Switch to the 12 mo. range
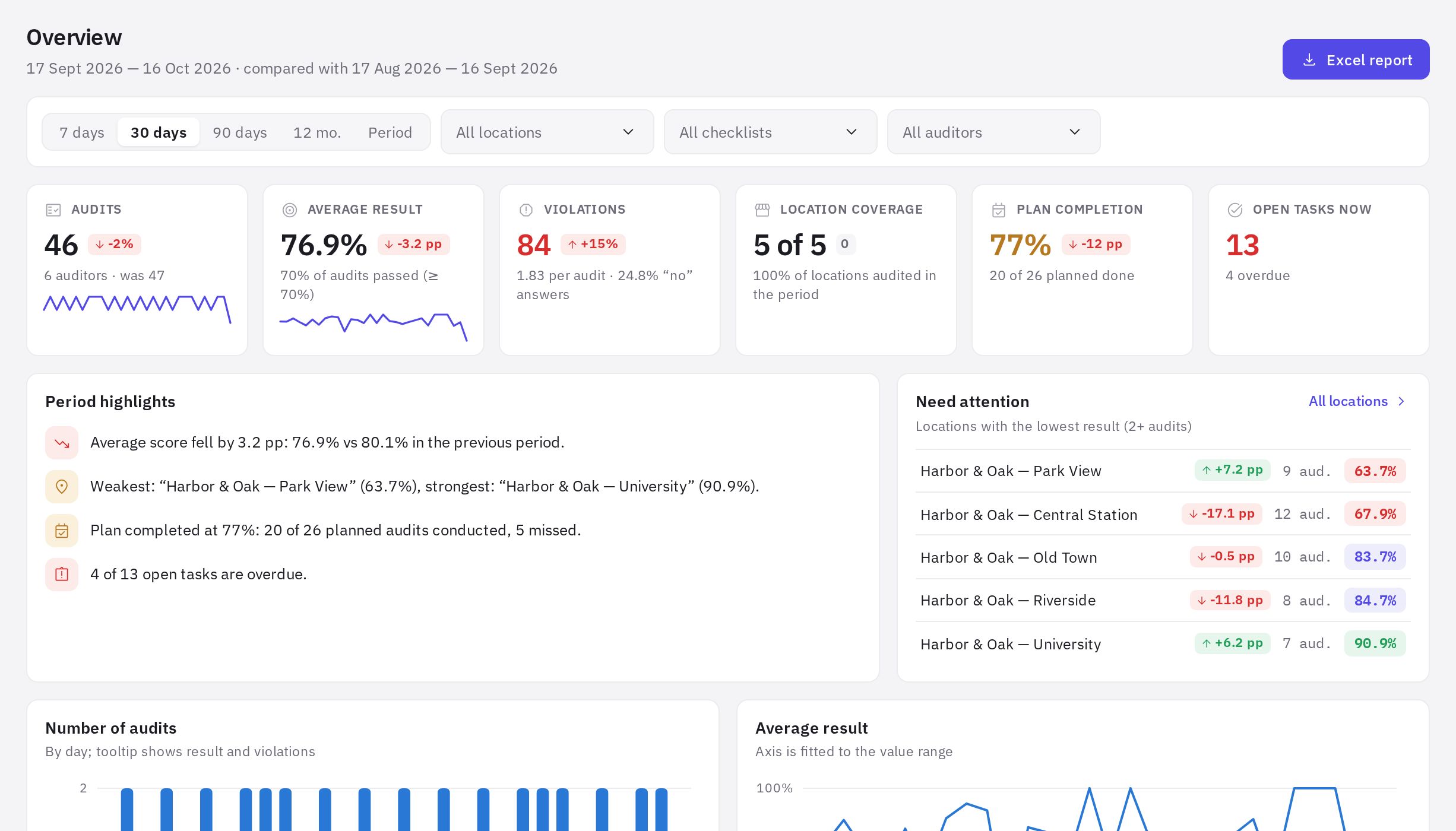1456x831 pixels. (x=317, y=132)
